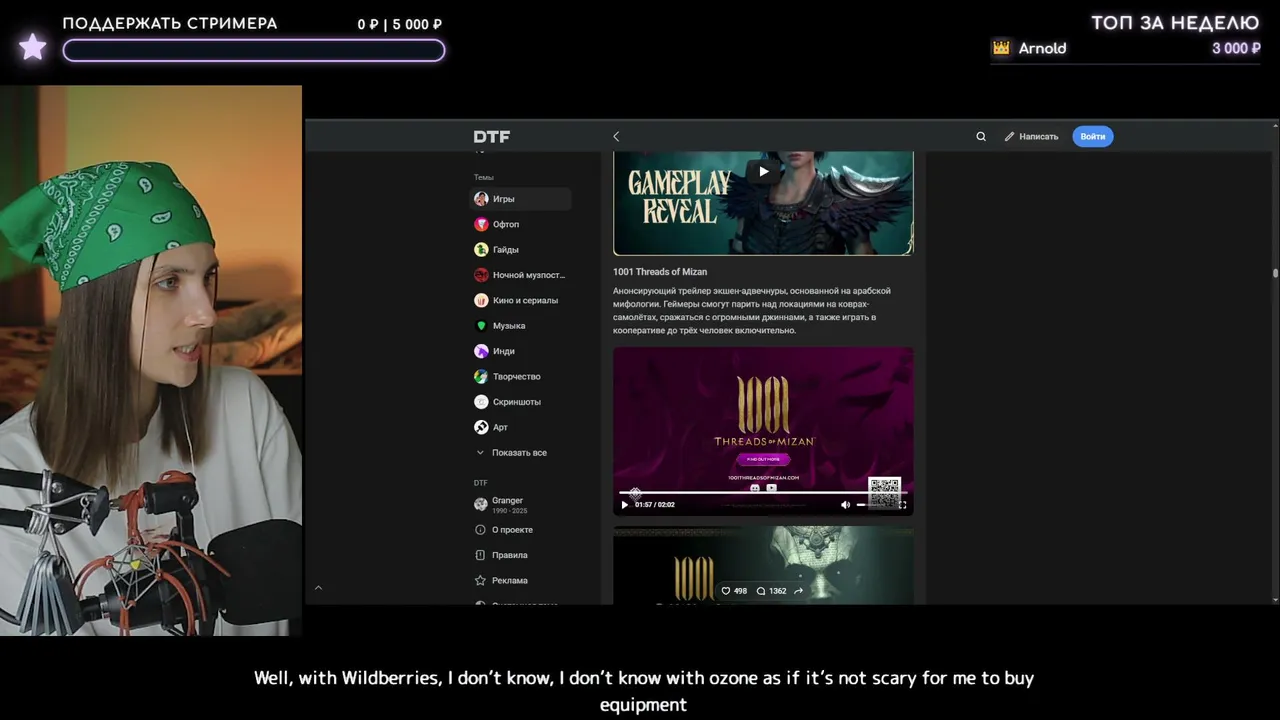Play the Gameplay Reveal video
1280x720 pixels.
(x=764, y=171)
